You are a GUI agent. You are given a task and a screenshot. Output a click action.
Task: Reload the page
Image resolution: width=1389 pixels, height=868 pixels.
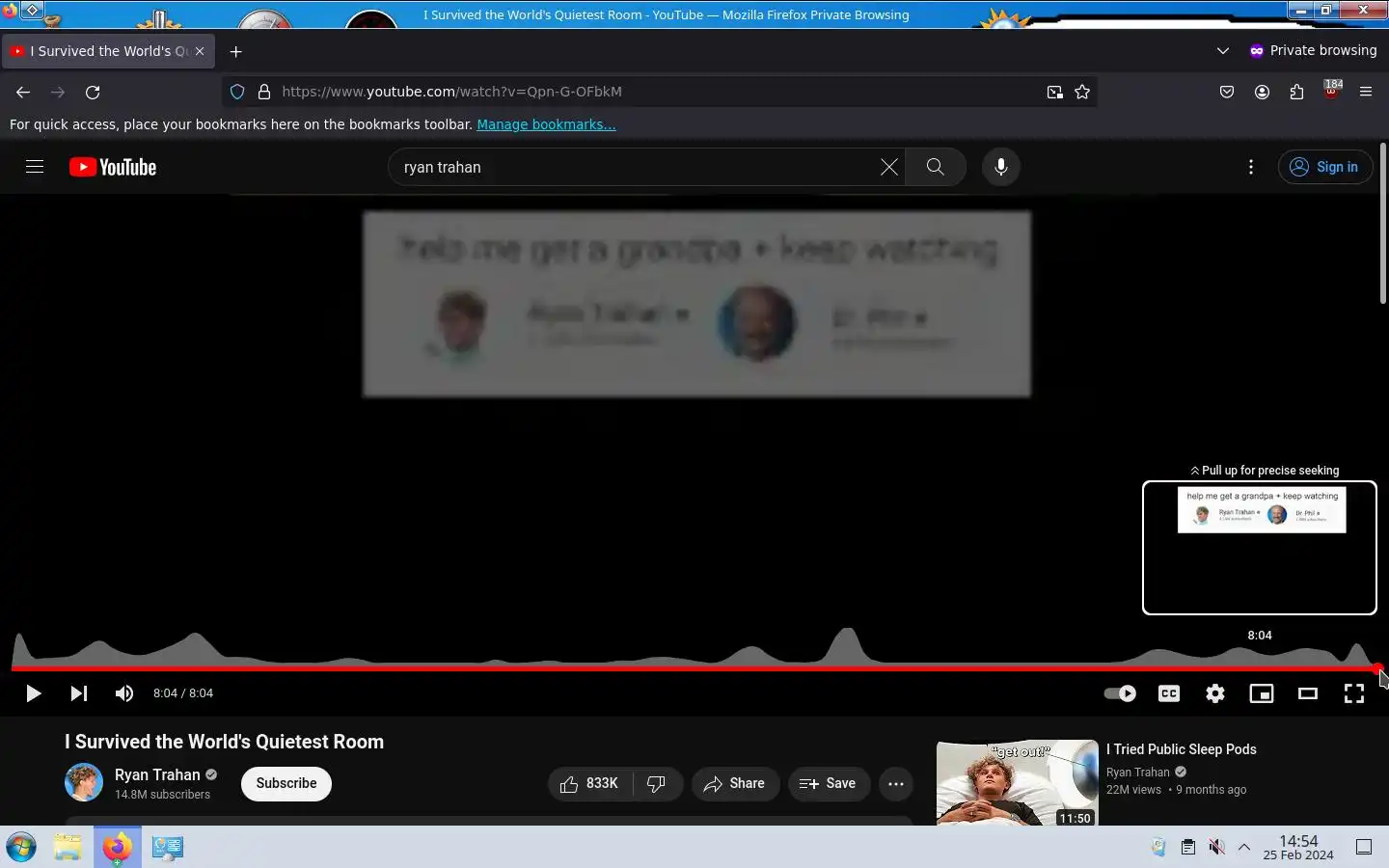(x=93, y=92)
